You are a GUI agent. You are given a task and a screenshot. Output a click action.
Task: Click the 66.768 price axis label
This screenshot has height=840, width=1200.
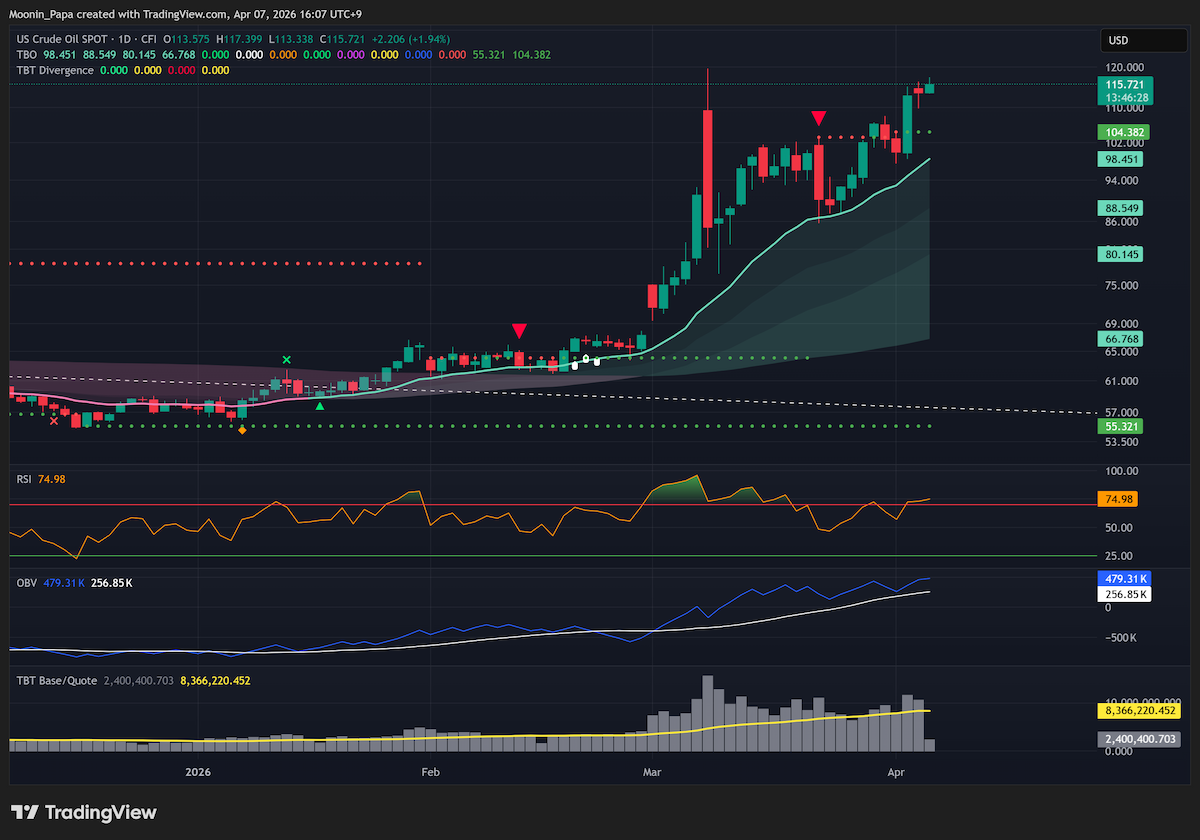pyautogui.click(x=1121, y=339)
